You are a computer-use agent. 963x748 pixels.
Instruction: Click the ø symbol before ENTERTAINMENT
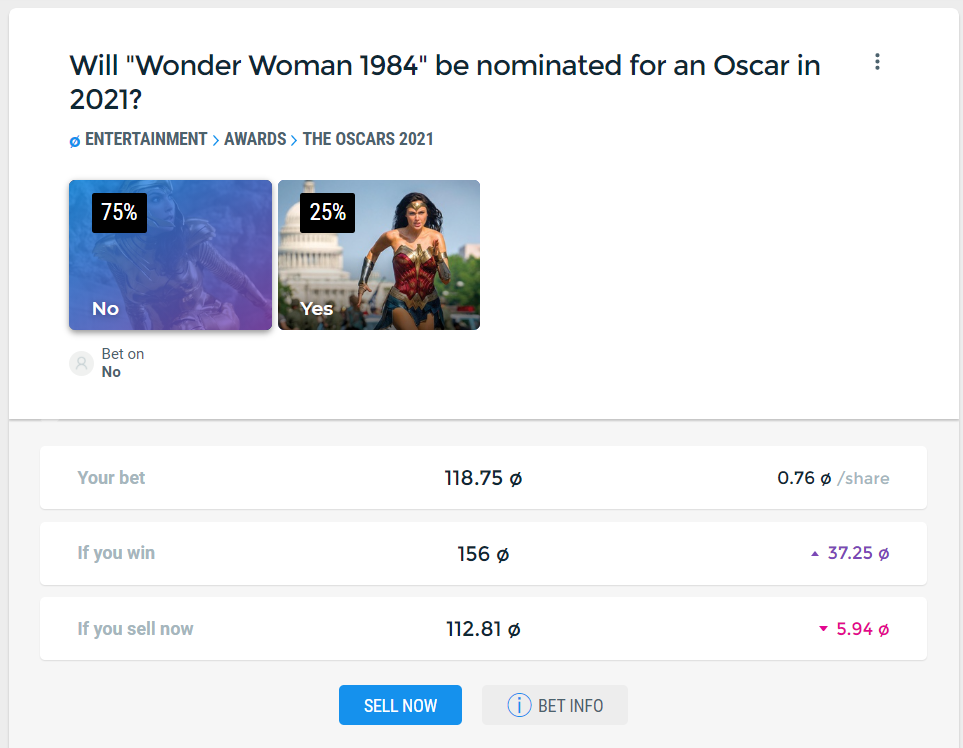tap(75, 141)
